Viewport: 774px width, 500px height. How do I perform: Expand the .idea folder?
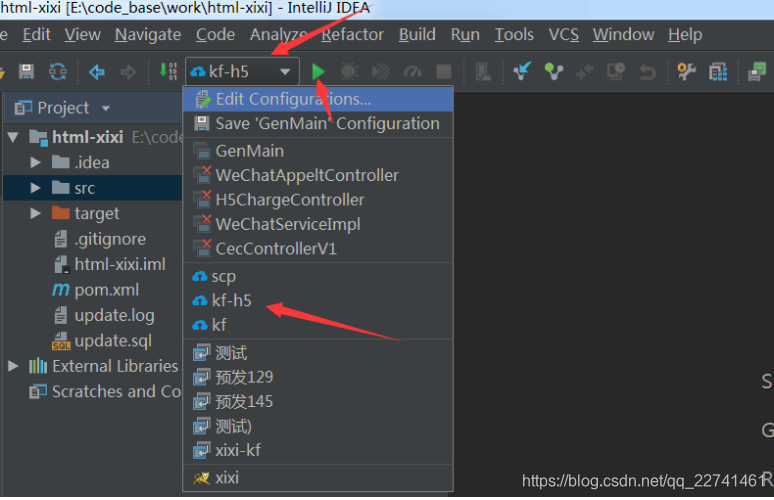[35, 162]
